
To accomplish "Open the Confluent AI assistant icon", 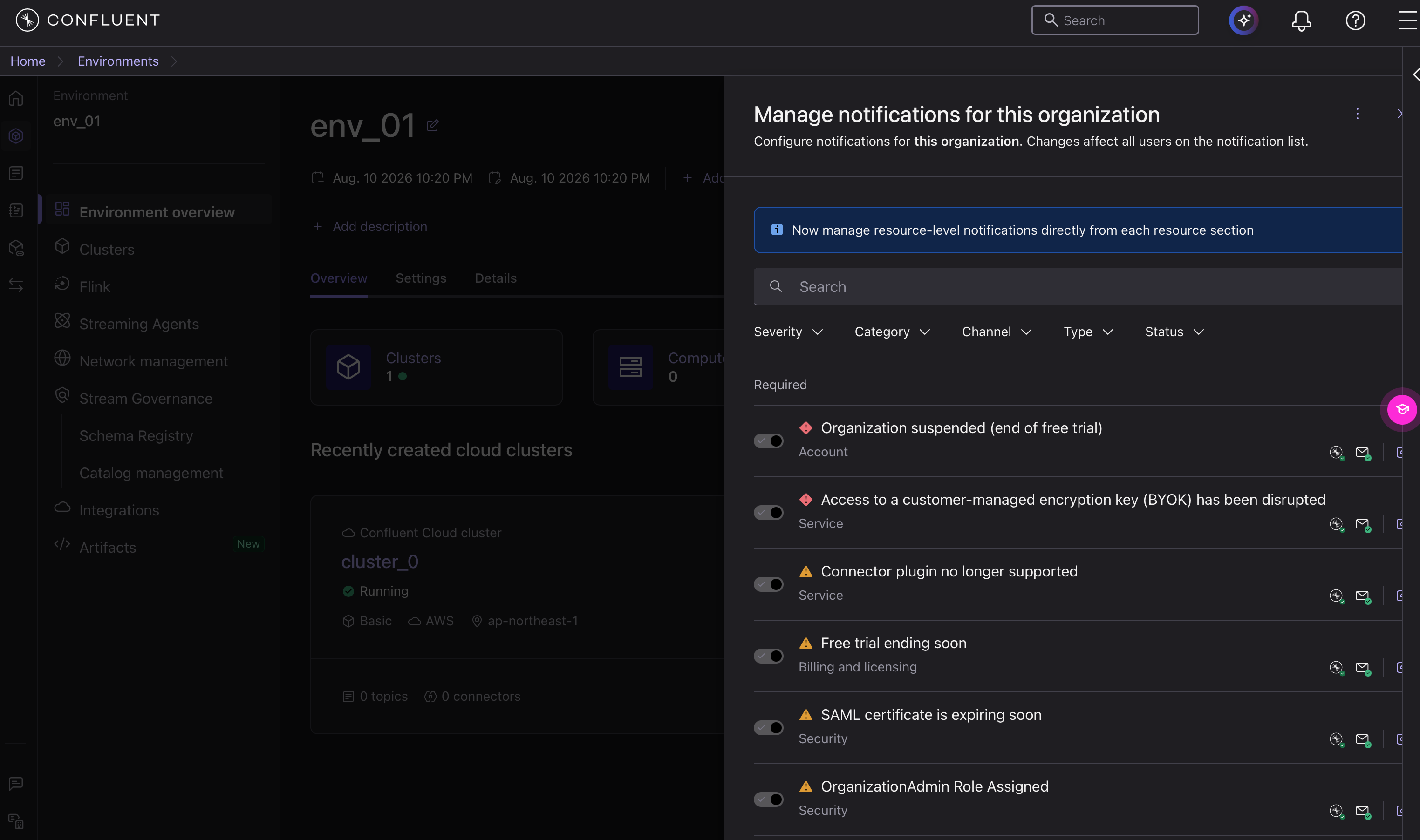I will coord(1243,20).
